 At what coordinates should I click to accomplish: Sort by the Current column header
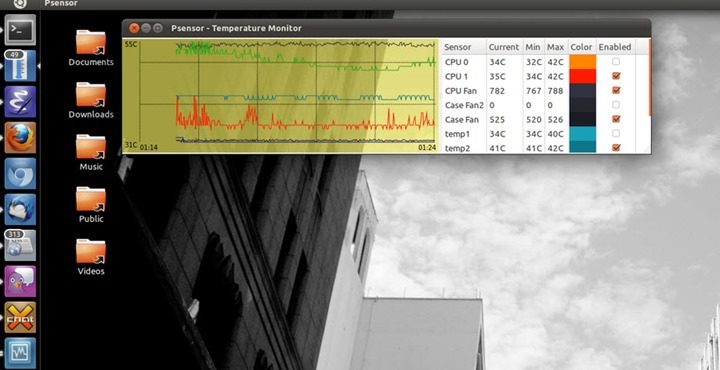504,47
